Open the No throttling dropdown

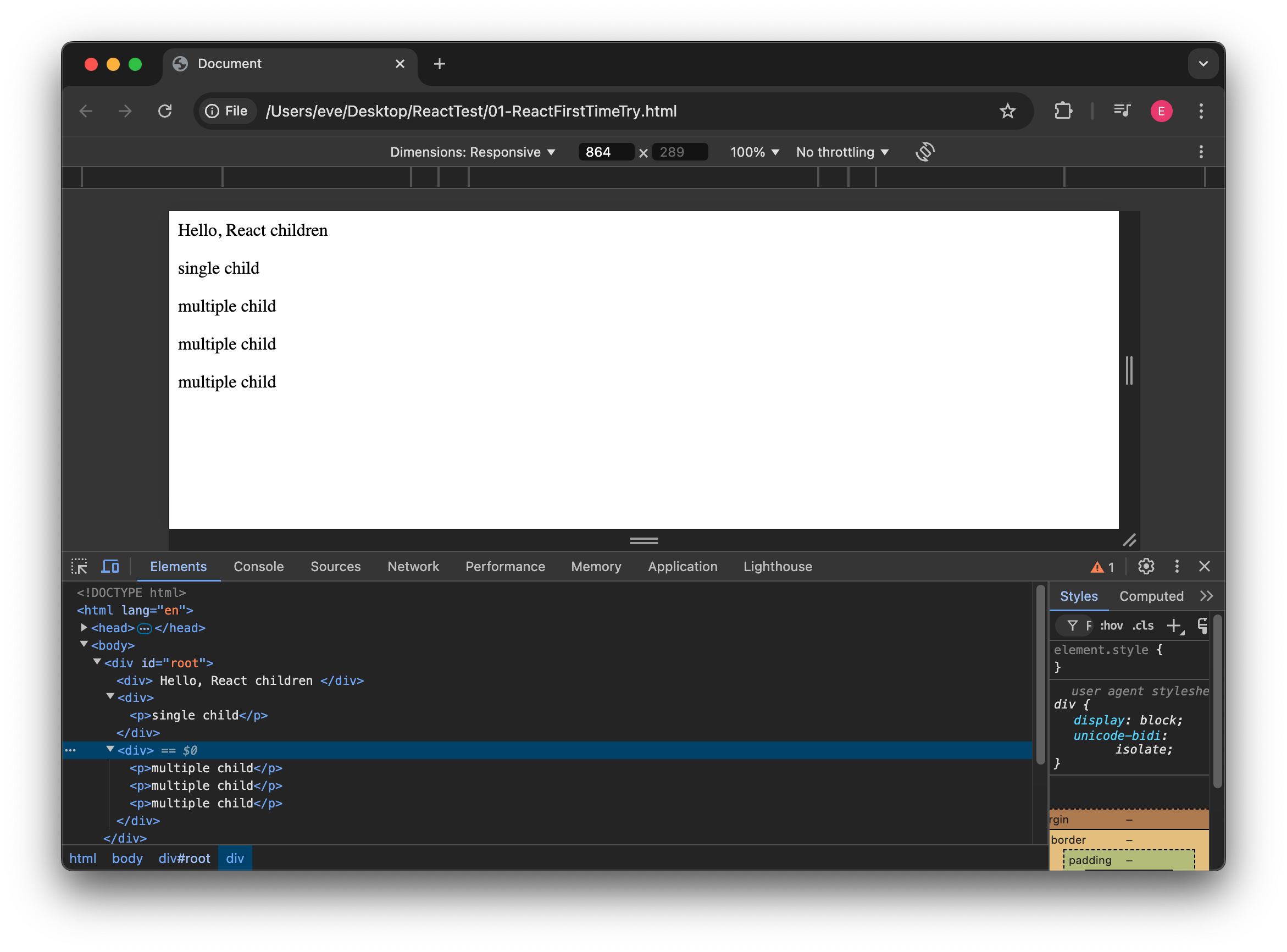coord(842,152)
